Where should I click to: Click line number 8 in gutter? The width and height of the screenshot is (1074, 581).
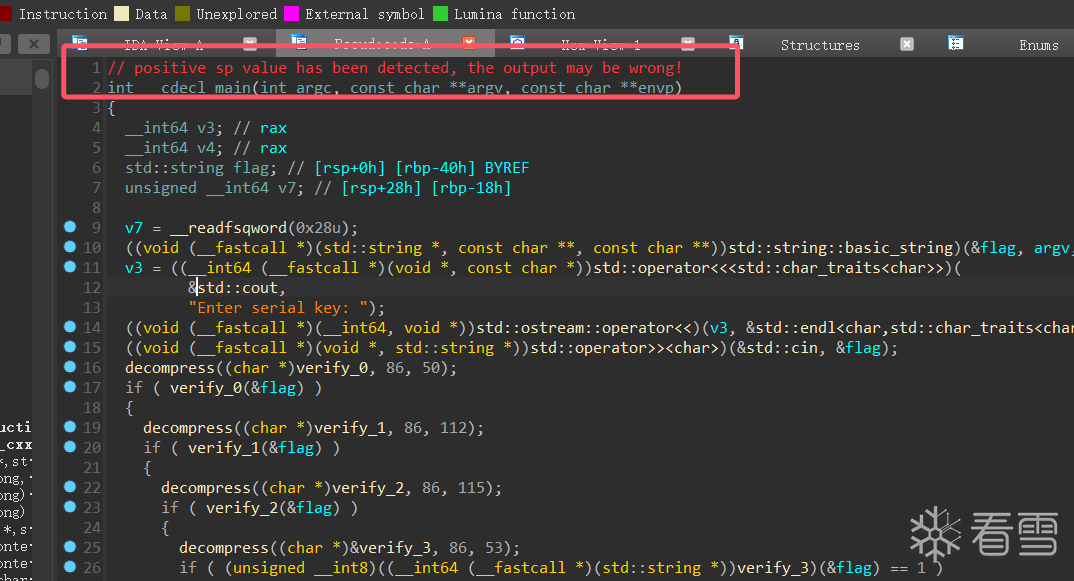(96, 208)
